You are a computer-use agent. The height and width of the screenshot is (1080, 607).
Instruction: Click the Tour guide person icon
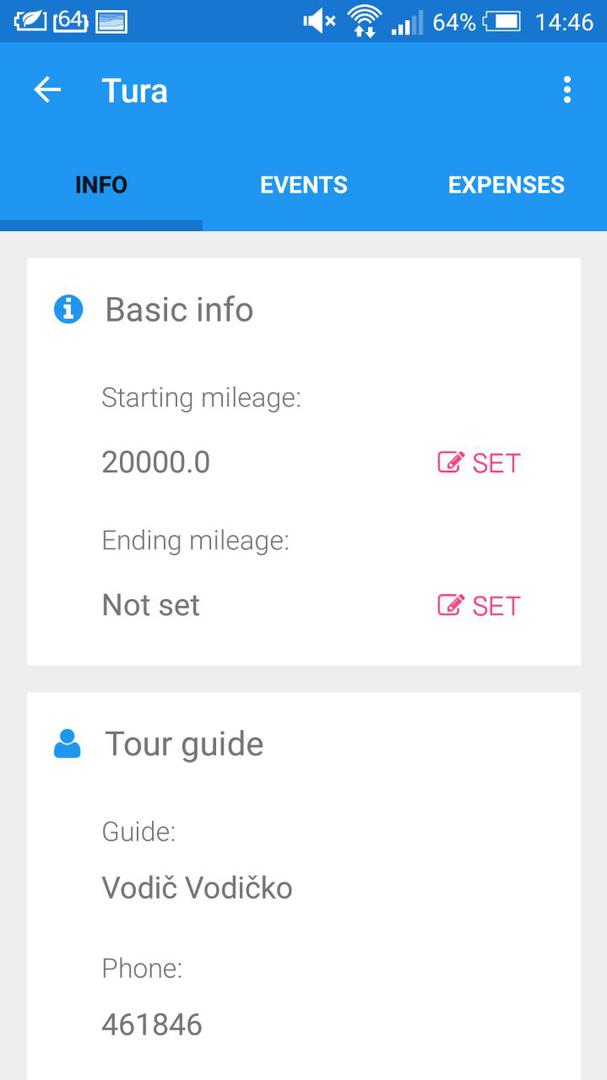pos(67,744)
